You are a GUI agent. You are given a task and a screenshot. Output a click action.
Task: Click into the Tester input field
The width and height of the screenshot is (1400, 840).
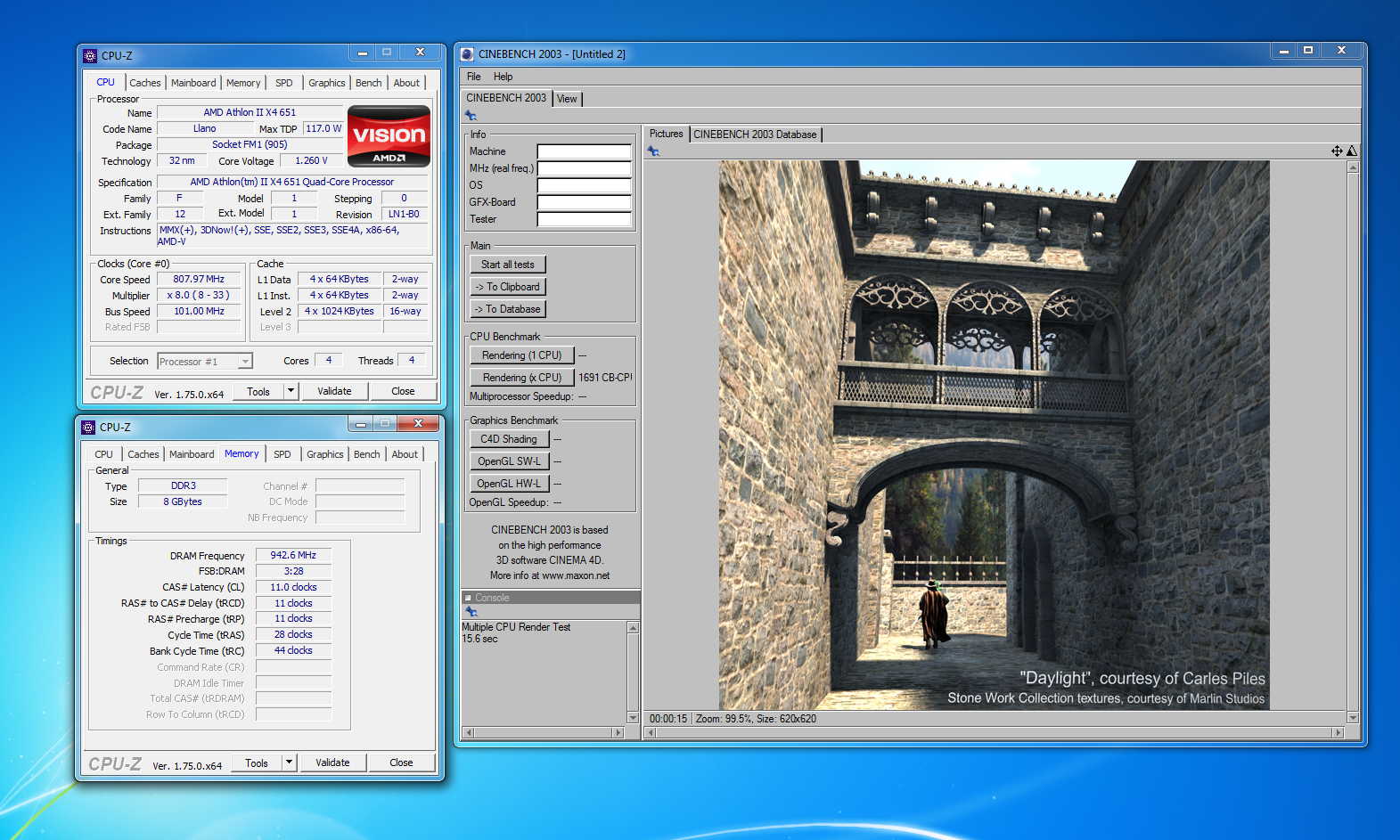[585, 219]
